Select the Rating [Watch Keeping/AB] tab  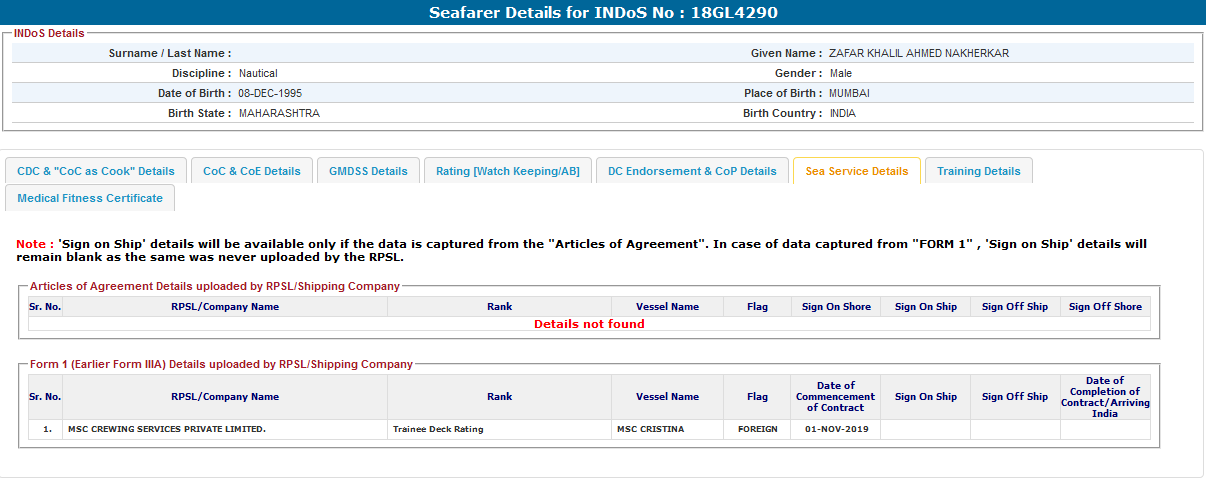point(507,171)
